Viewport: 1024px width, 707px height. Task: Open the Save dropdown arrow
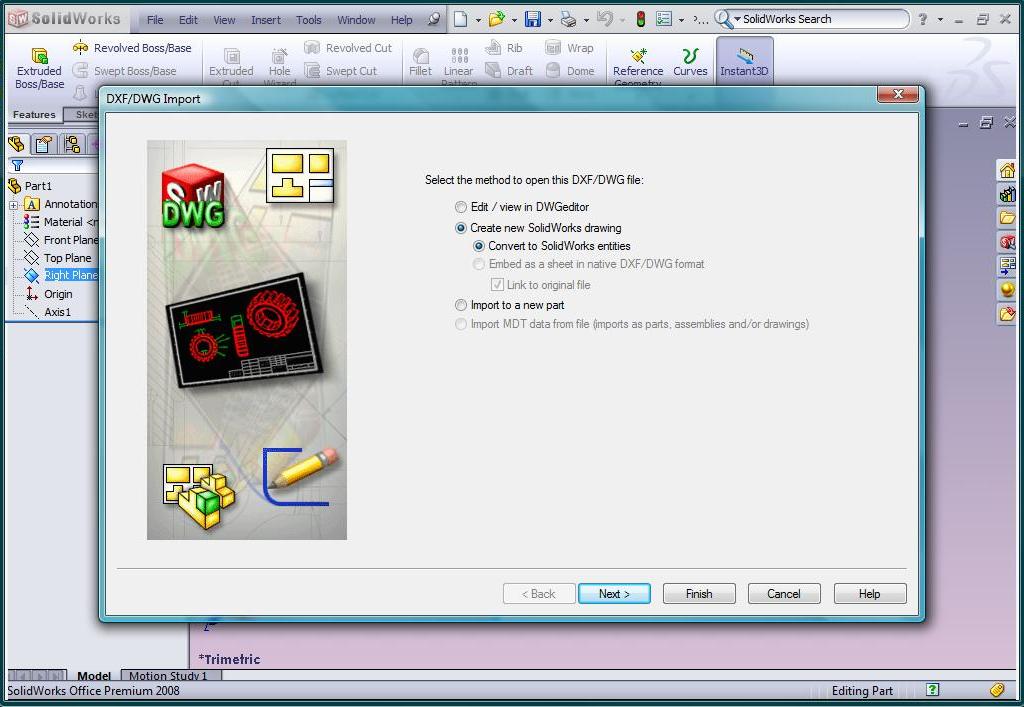click(x=550, y=20)
